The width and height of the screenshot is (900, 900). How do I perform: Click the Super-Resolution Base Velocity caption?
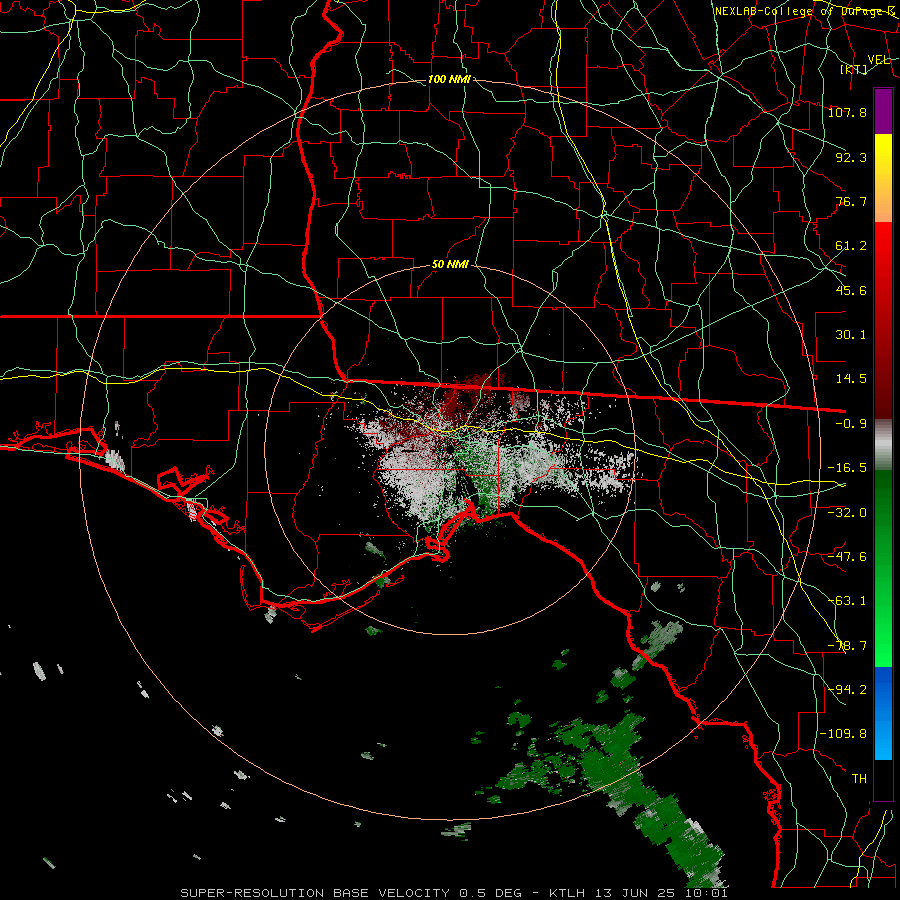pos(454,893)
